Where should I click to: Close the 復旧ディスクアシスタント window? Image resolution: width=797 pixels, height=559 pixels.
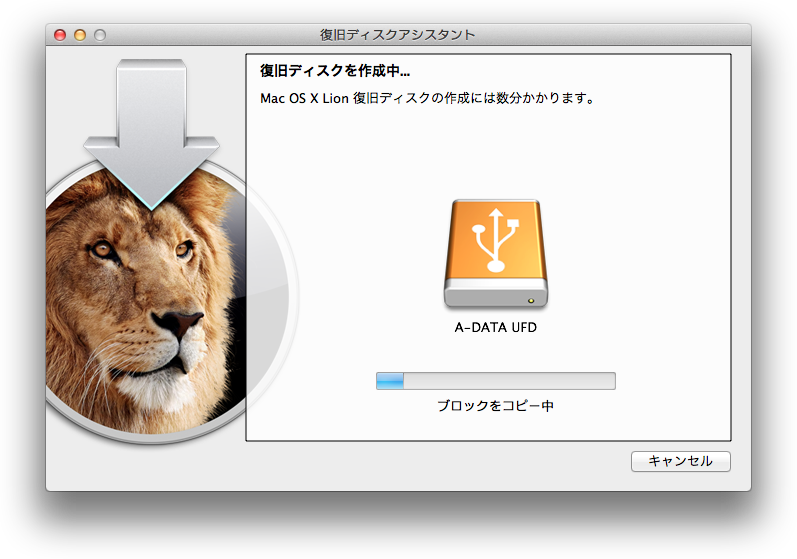tap(60, 35)
